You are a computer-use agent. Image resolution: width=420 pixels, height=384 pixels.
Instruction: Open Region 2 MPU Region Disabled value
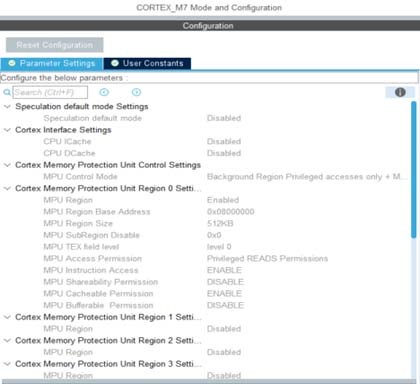point(224,352)
